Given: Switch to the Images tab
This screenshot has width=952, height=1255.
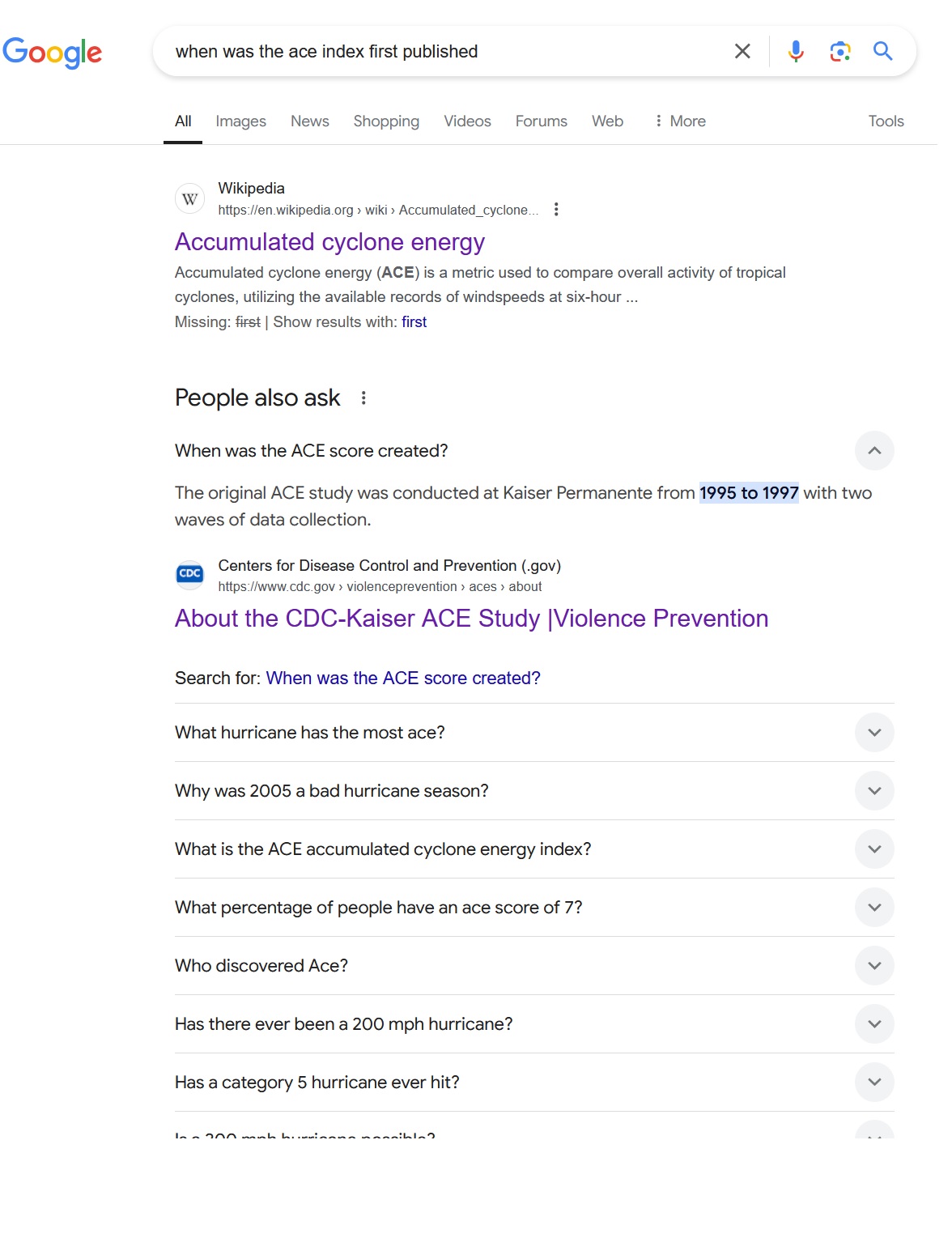Looking at the screenshot, I should point(240,121).
